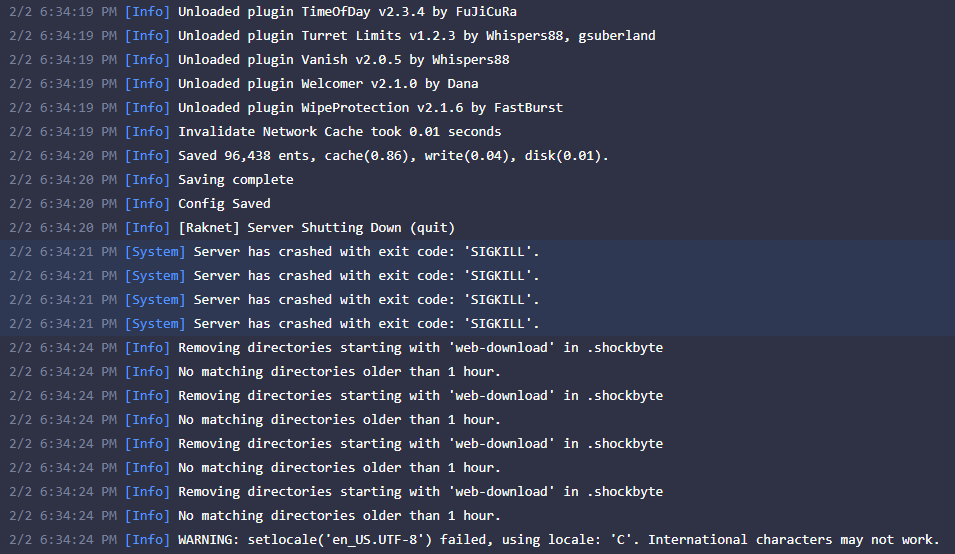
Task: Click the last 'Server has crashed' line
Action: coord(366,323)
